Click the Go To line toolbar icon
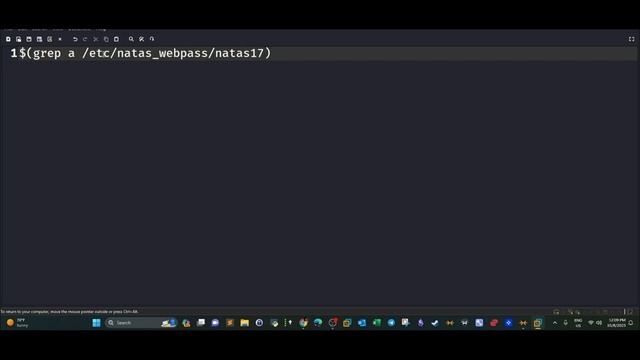The width and height of the screenshot is (640, 360). coord(152,39)
